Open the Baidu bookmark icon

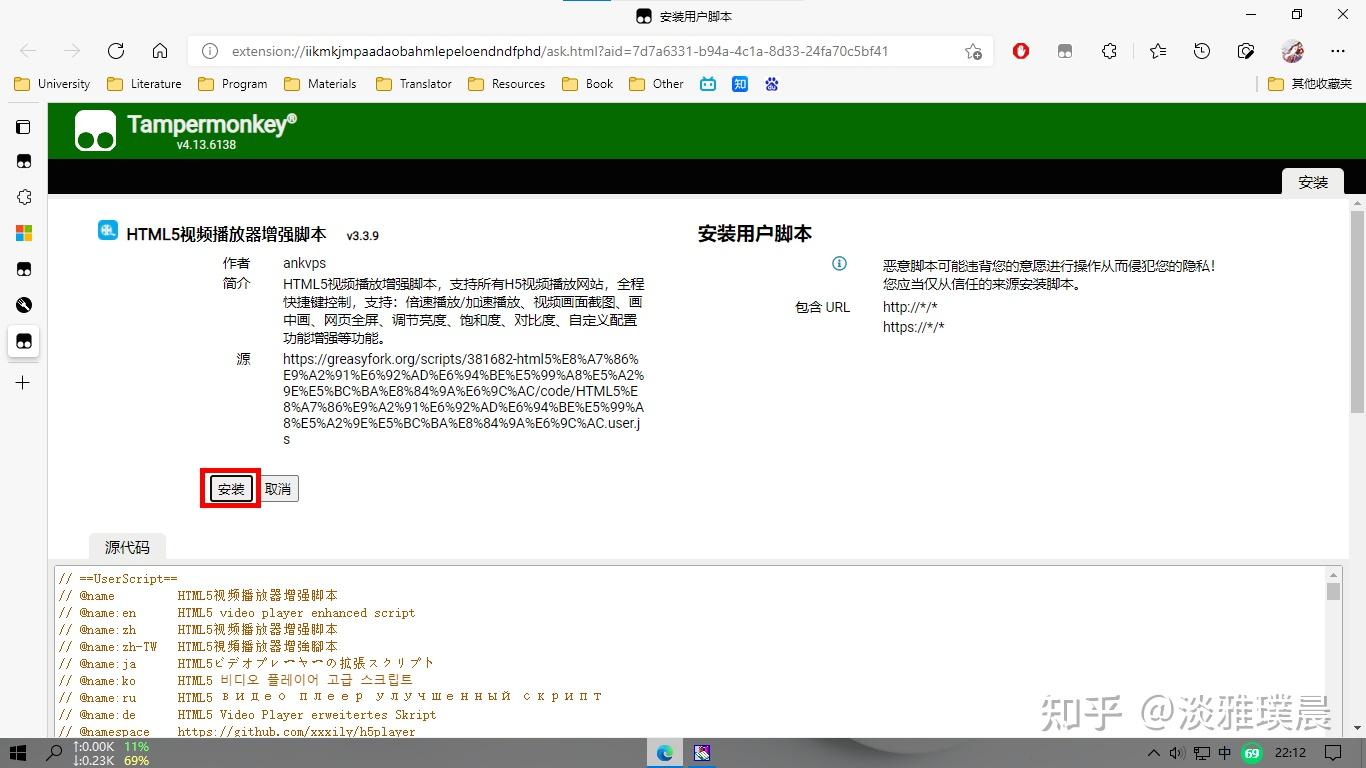click(x=771, y=84)
